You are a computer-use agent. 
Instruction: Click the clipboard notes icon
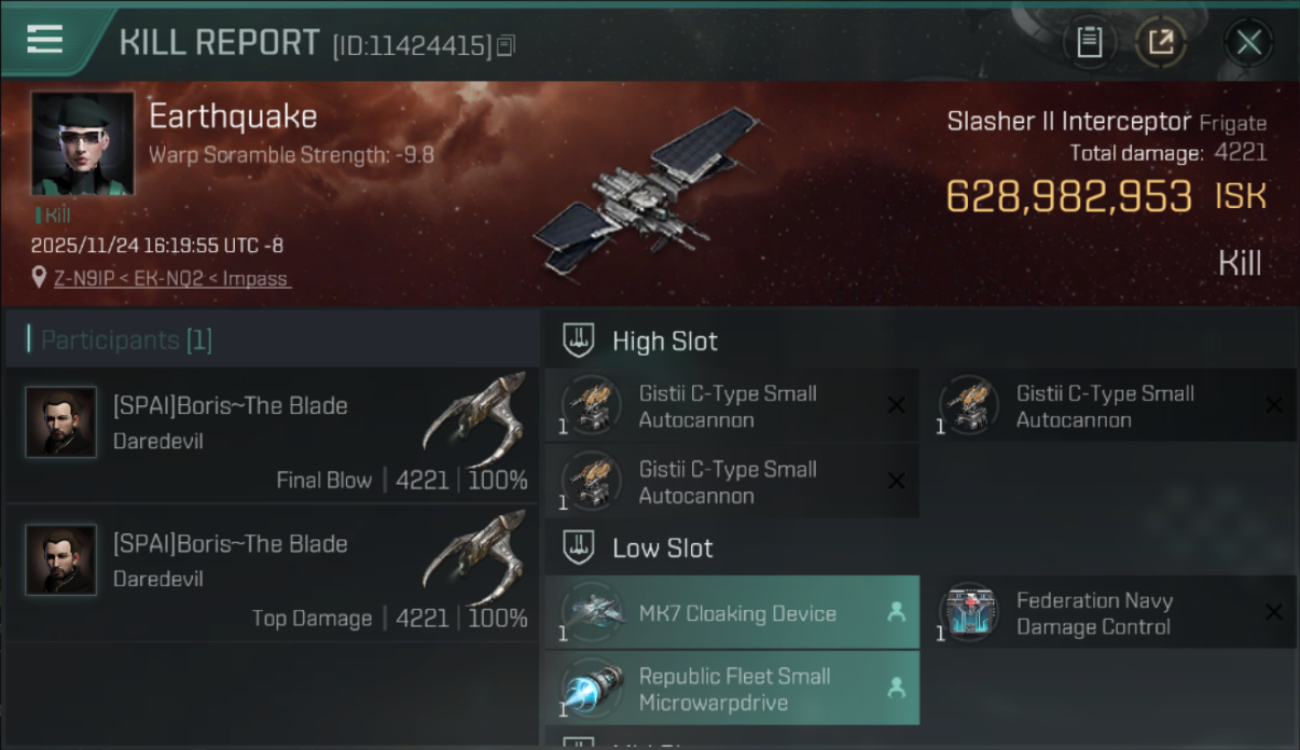[x=1089, y=42]
